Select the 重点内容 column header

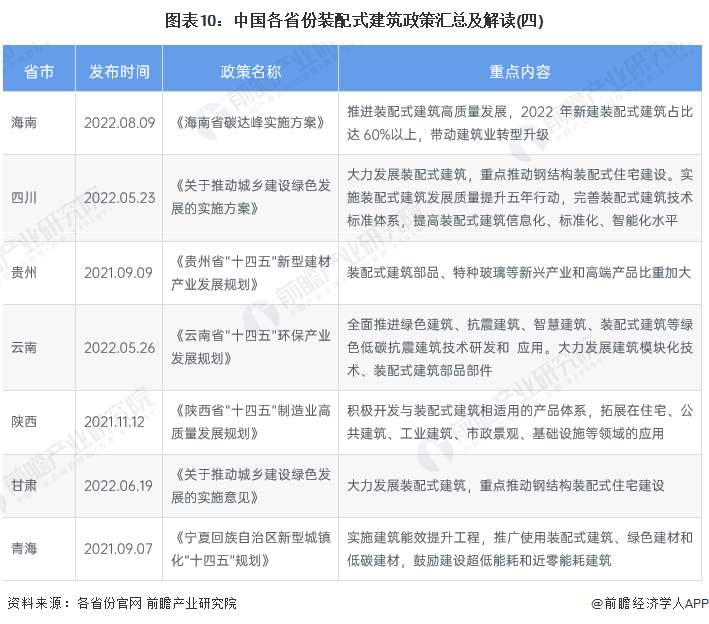pos(519,72)
